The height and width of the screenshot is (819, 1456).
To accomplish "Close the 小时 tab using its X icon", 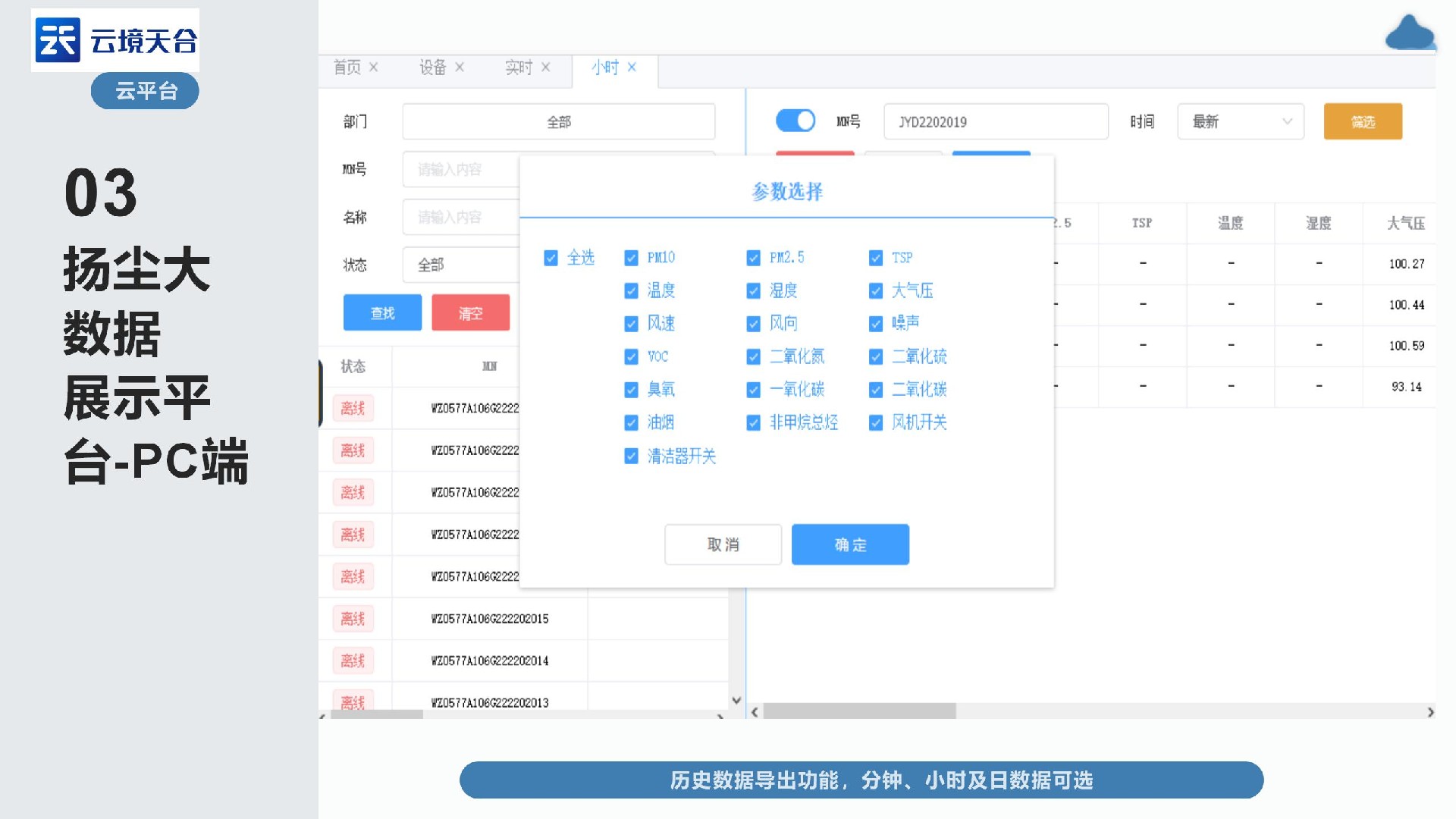I will pos(632,67).
